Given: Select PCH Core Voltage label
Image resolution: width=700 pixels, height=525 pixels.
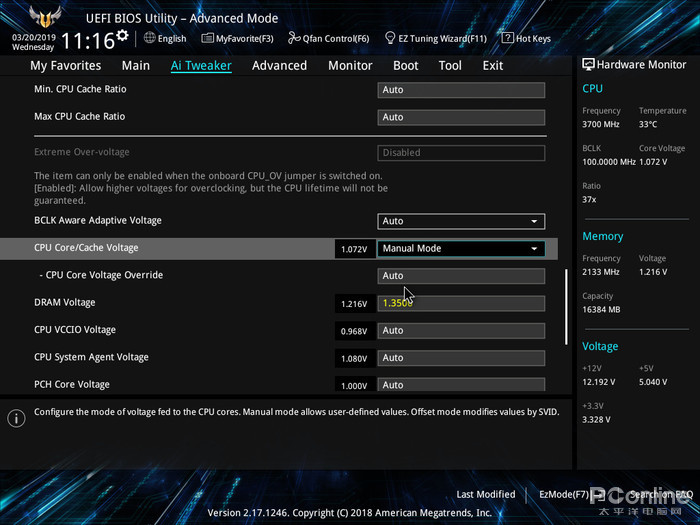Looking at the screenshot, I should (x=72, y=384).
